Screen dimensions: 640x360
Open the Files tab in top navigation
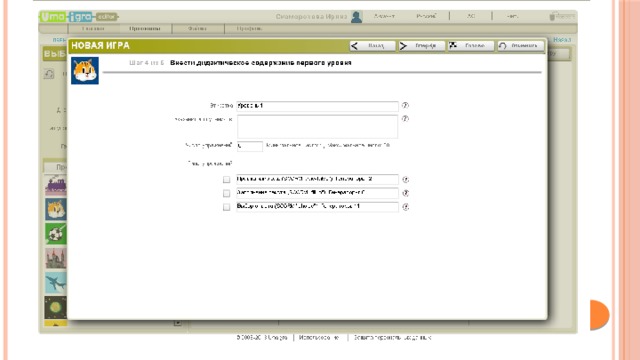198,29
